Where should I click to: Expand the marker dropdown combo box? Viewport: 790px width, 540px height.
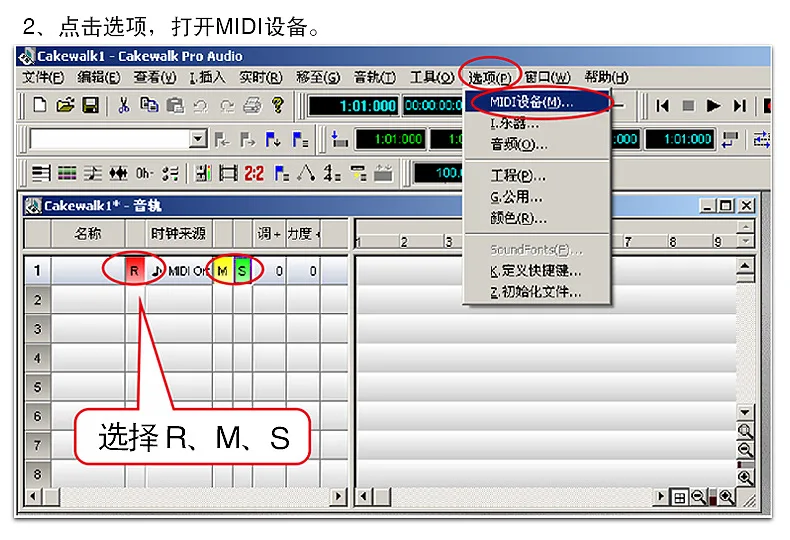(198, 138)
